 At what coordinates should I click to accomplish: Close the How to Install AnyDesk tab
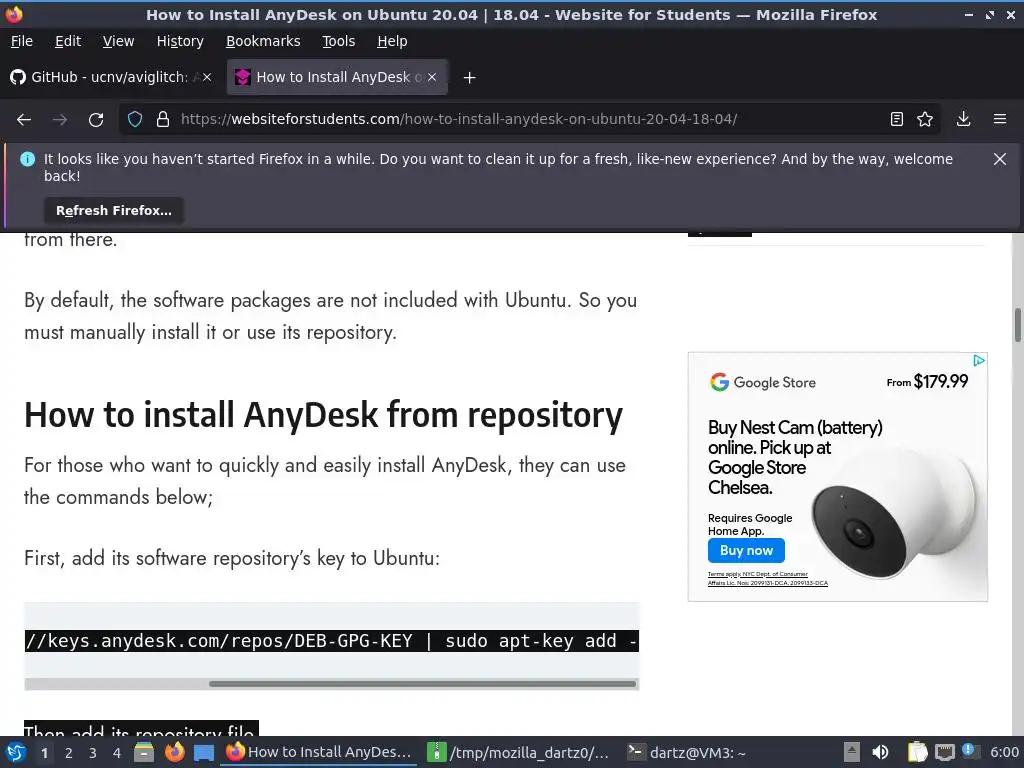(432, 77)
